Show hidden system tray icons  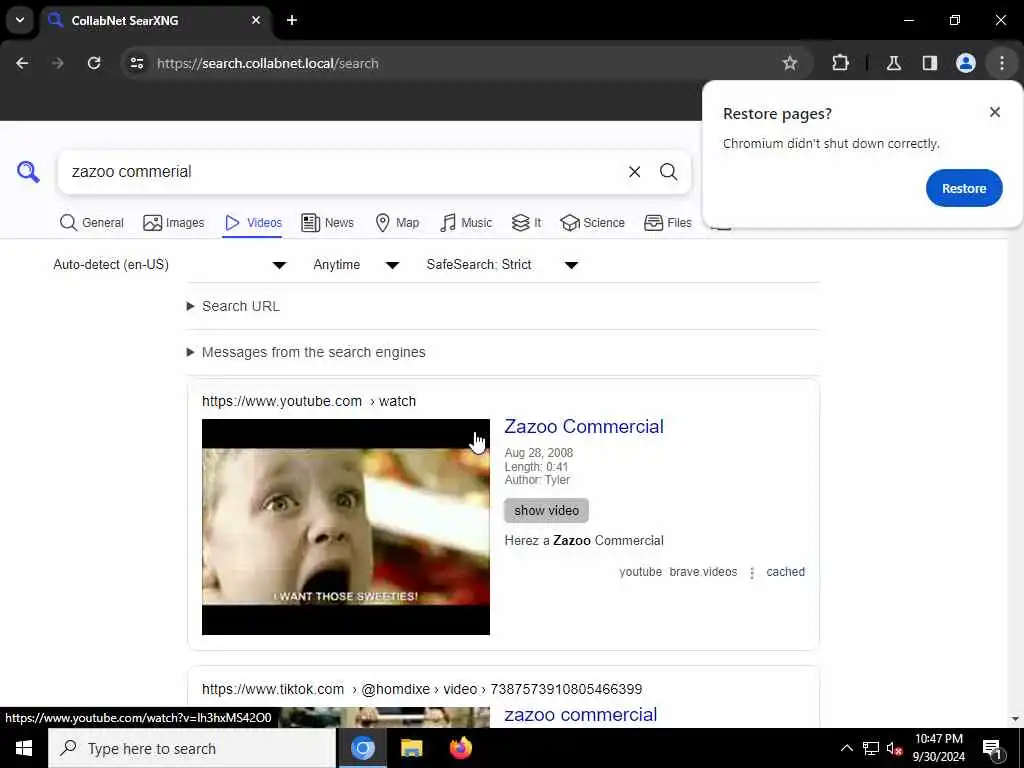click(846, 748)
